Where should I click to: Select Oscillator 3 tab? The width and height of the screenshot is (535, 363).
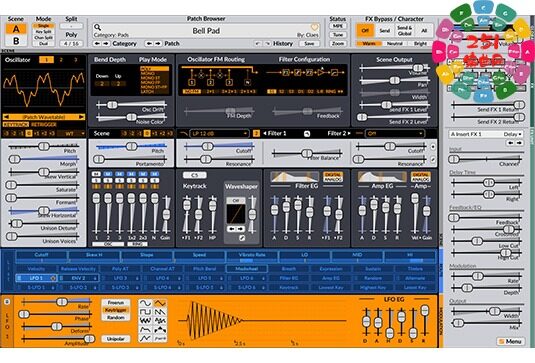pos(76,60)
